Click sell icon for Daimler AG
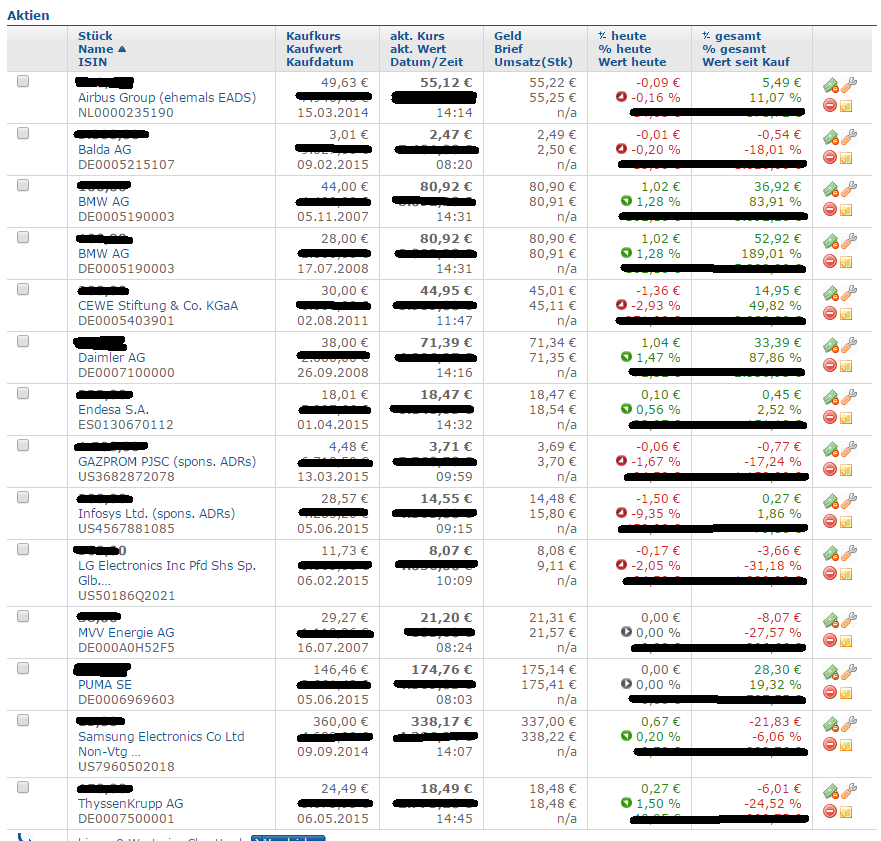881x841 pixels. (831, 346)
